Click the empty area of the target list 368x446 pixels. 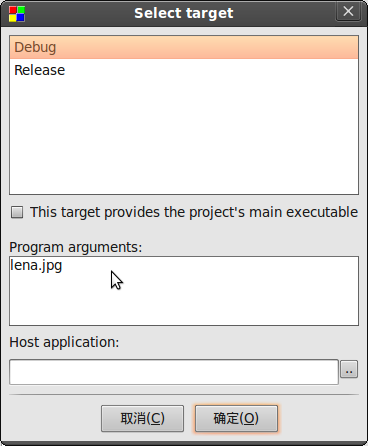(184, 138)
